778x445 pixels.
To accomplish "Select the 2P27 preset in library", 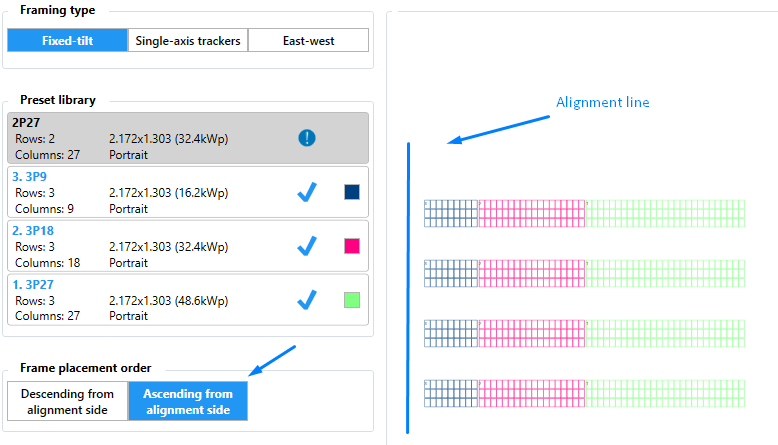I will [150, 138].
